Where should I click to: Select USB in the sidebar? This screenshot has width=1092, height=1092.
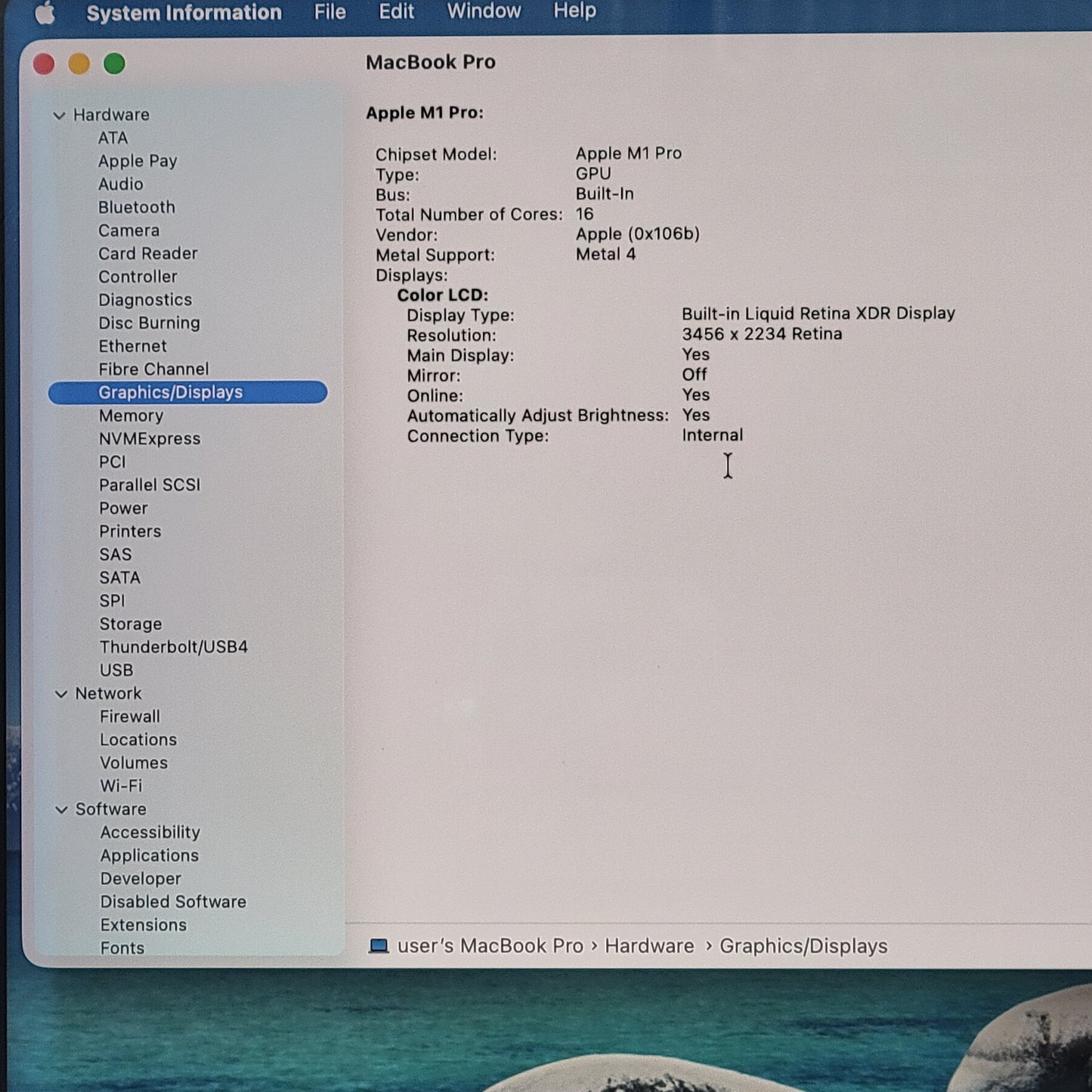tap(116, 670)
